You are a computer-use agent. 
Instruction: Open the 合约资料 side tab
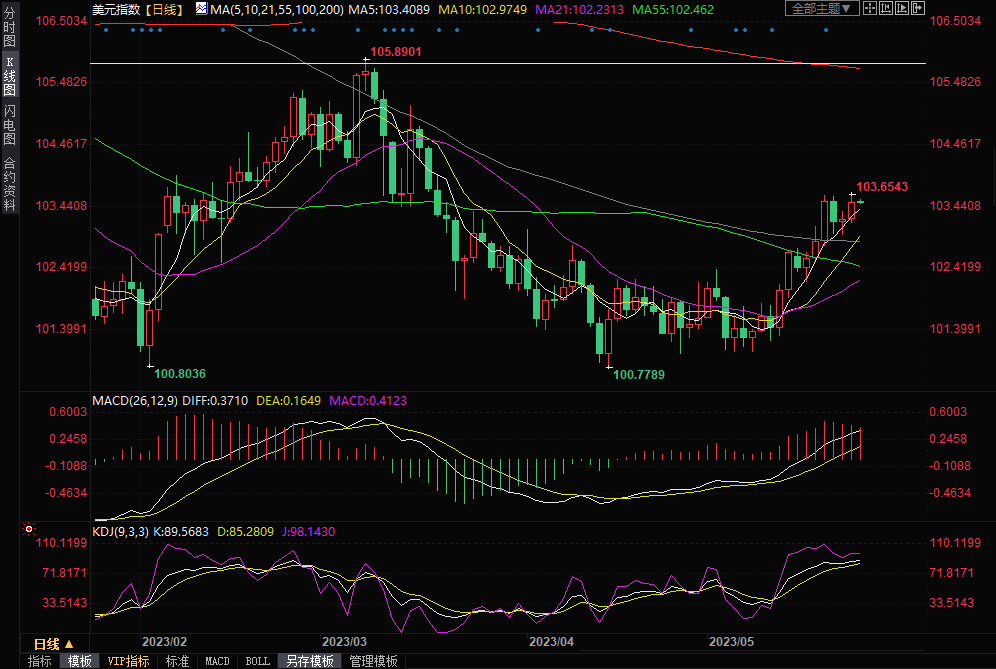pyautogui.click(x=9, y=182)
